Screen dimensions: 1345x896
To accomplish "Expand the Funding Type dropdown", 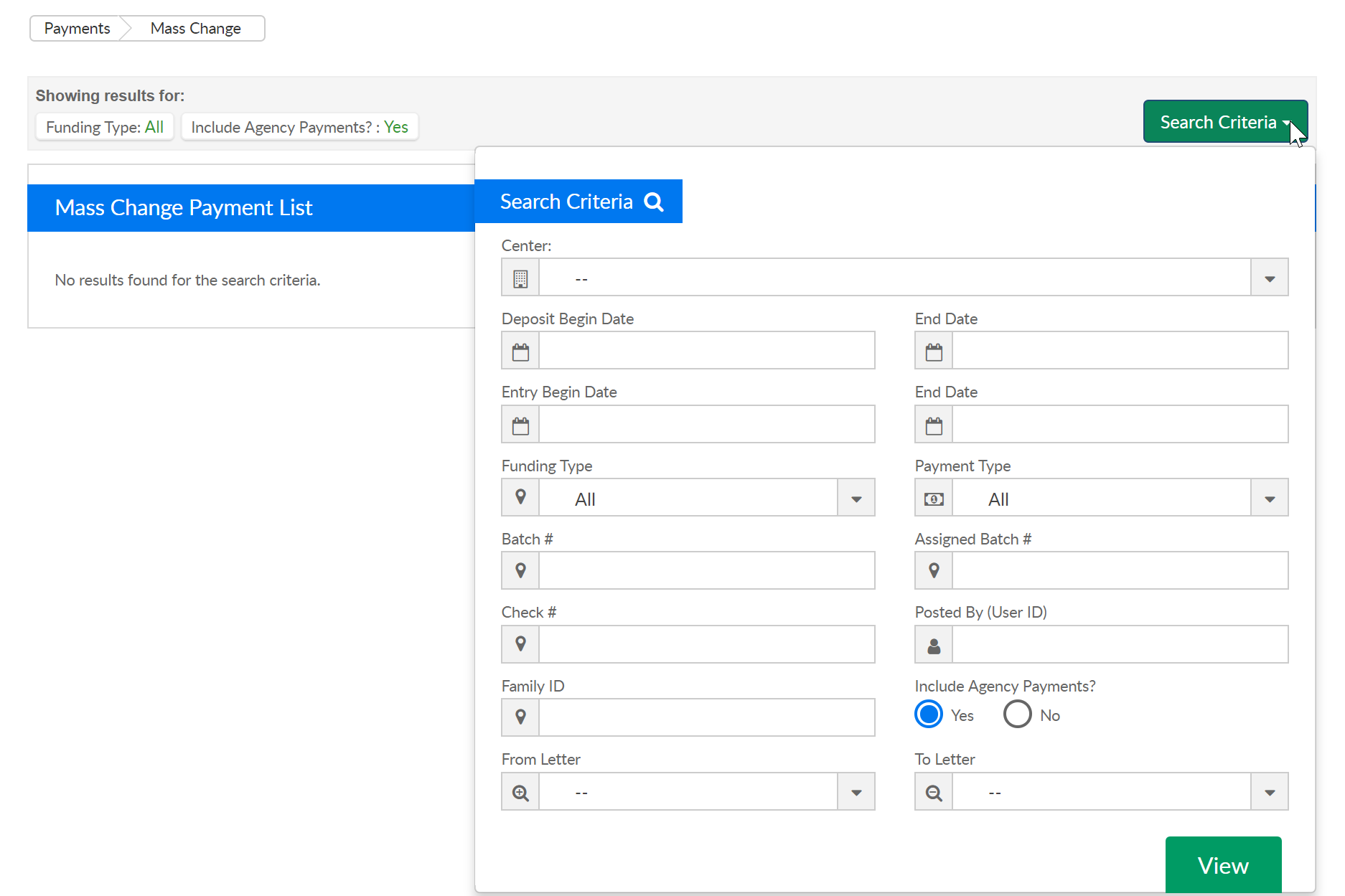I will (x=856, y=499).
